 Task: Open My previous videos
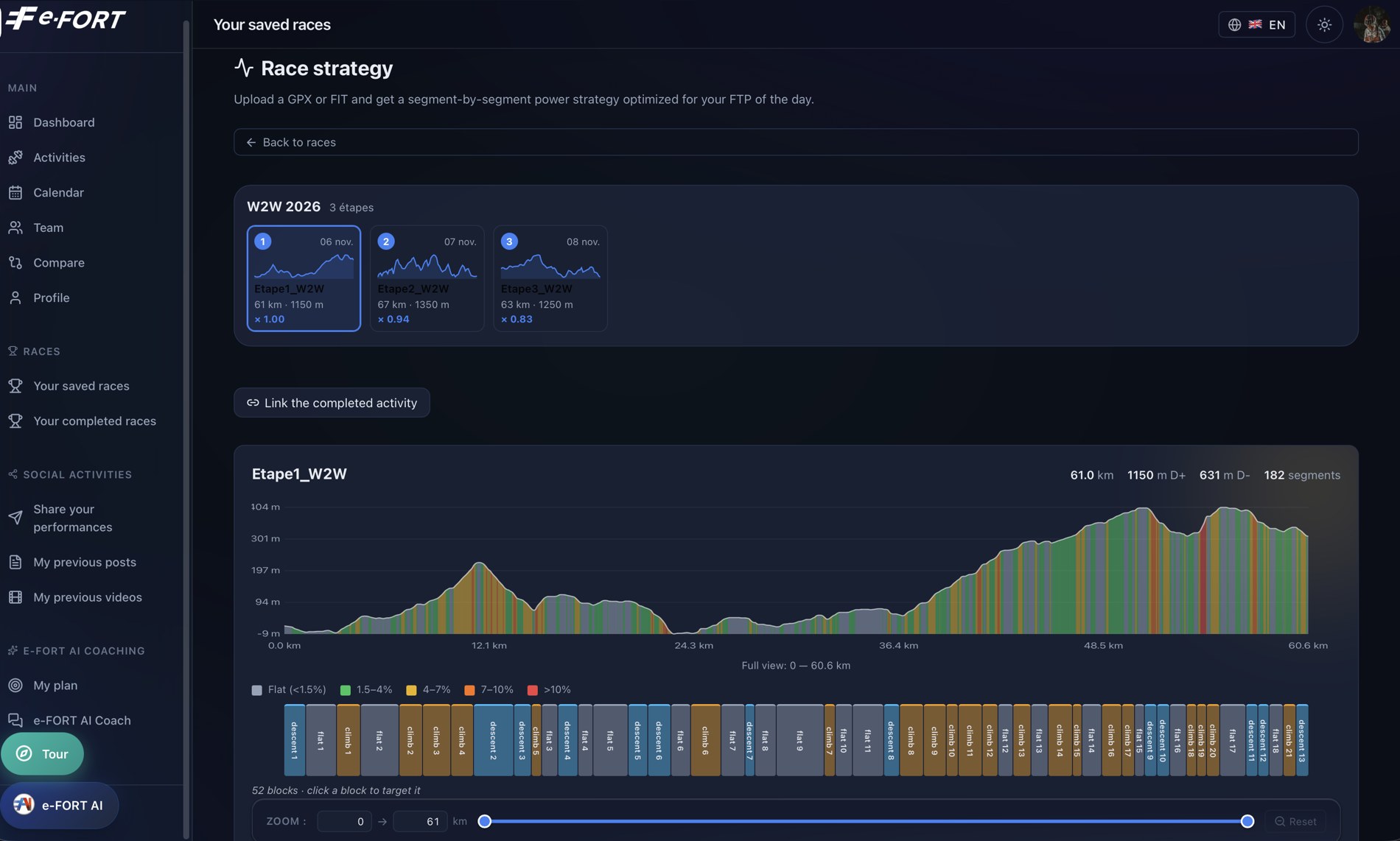(x=88, y=597)
